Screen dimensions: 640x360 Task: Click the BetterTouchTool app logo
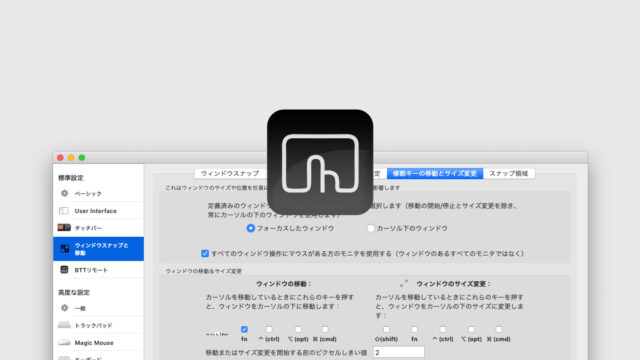coord(320,162)
